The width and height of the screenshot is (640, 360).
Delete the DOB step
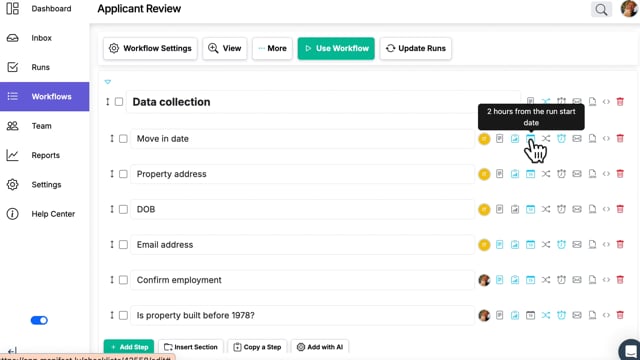point(620,209)
